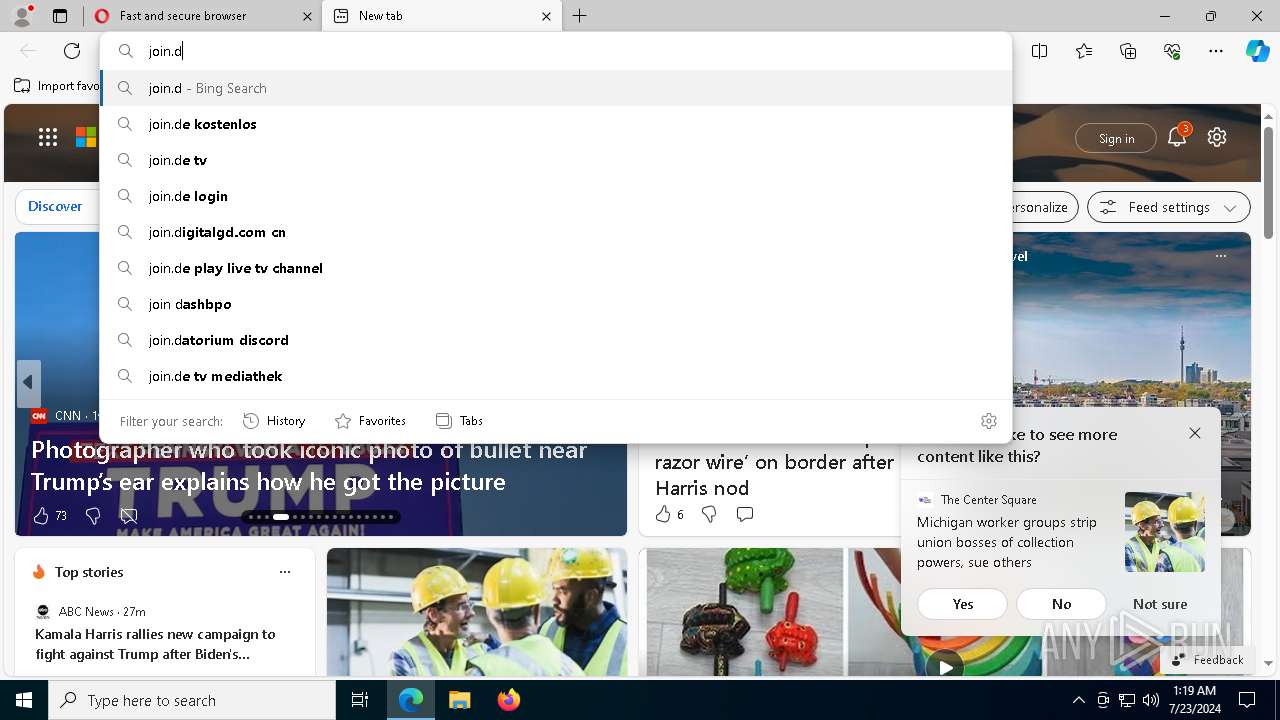The height and width of the screenshot is (720, 1280).
Task: Answer Yes to more content prompt
Action: click(x=963, y=604)
